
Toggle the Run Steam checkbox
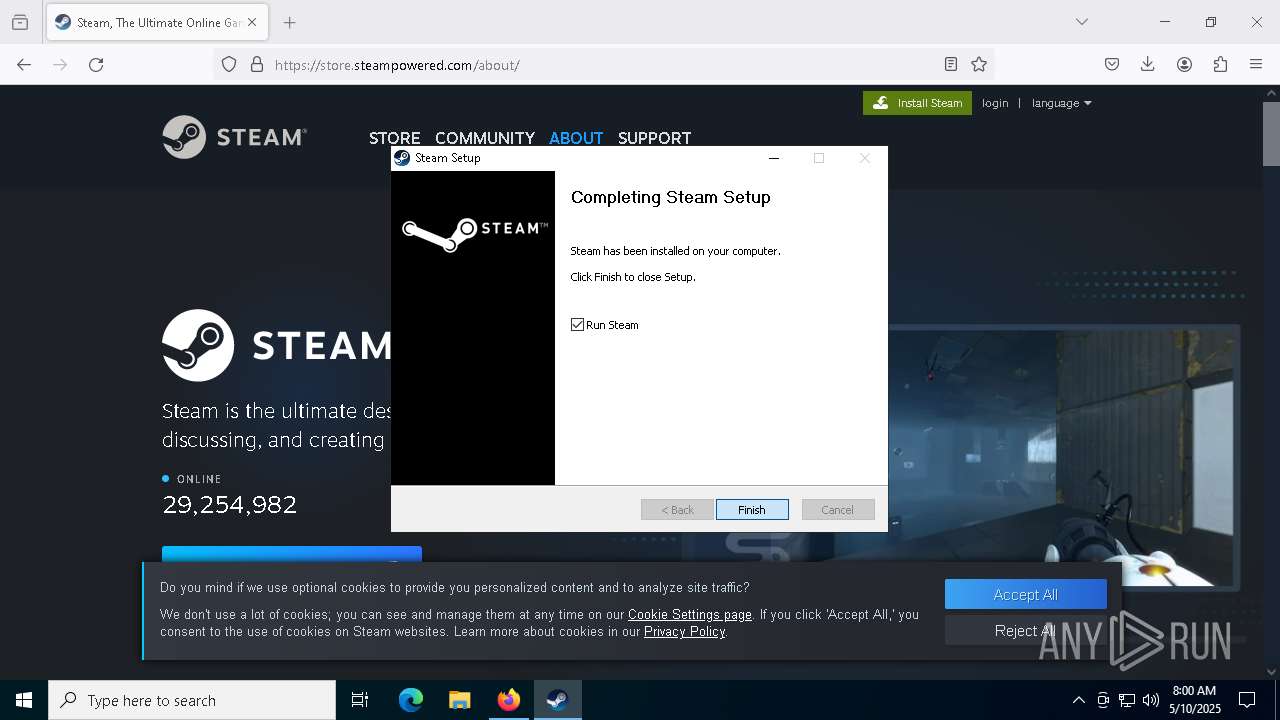tap(577, 325)
